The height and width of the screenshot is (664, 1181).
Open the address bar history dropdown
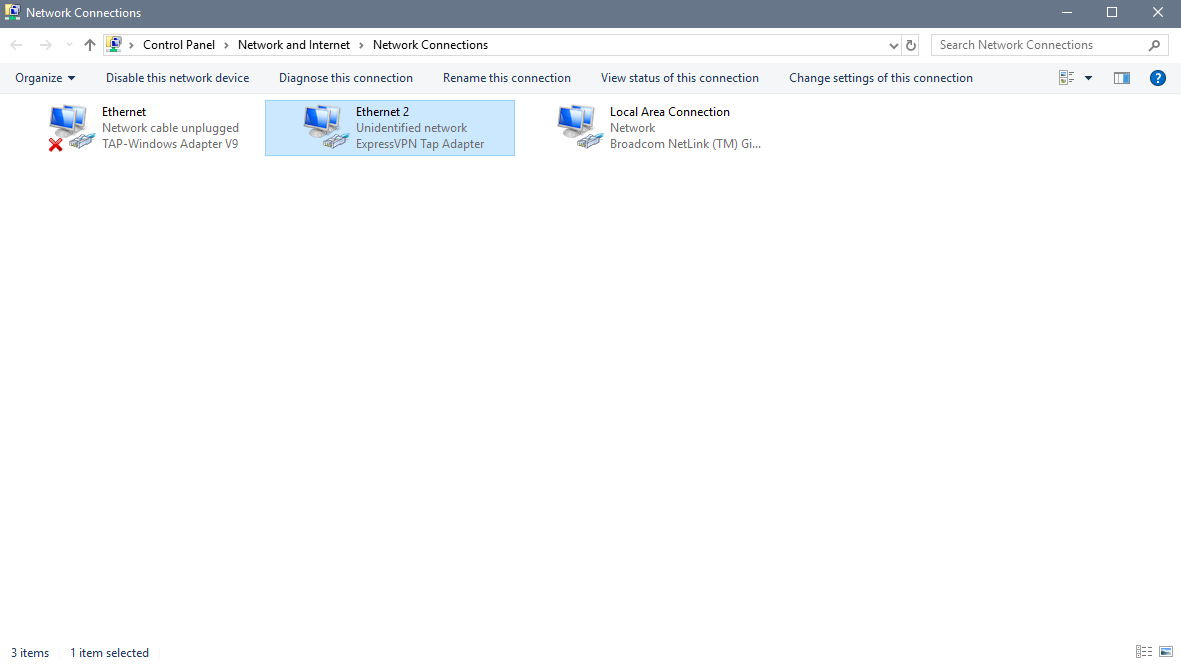(893, 45)
